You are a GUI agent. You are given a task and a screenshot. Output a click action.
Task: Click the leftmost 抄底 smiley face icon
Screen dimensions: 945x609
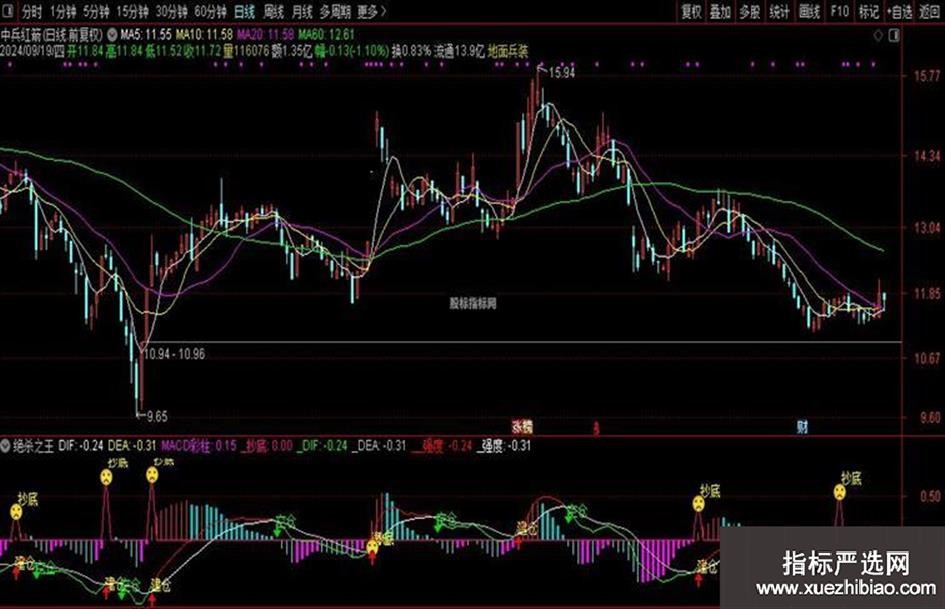click(16, 513)
